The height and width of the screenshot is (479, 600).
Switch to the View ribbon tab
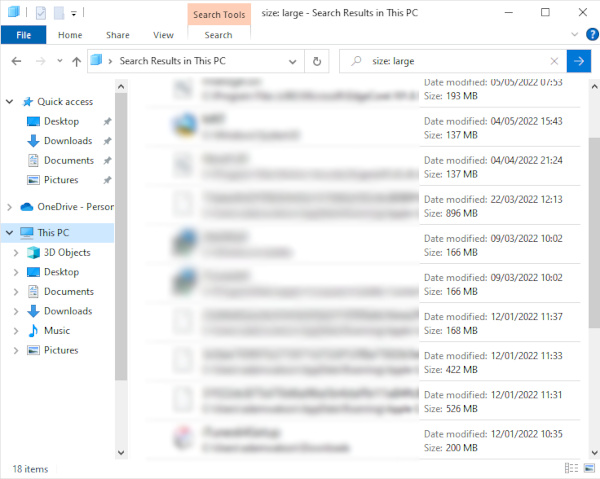[x=163, y=35]
